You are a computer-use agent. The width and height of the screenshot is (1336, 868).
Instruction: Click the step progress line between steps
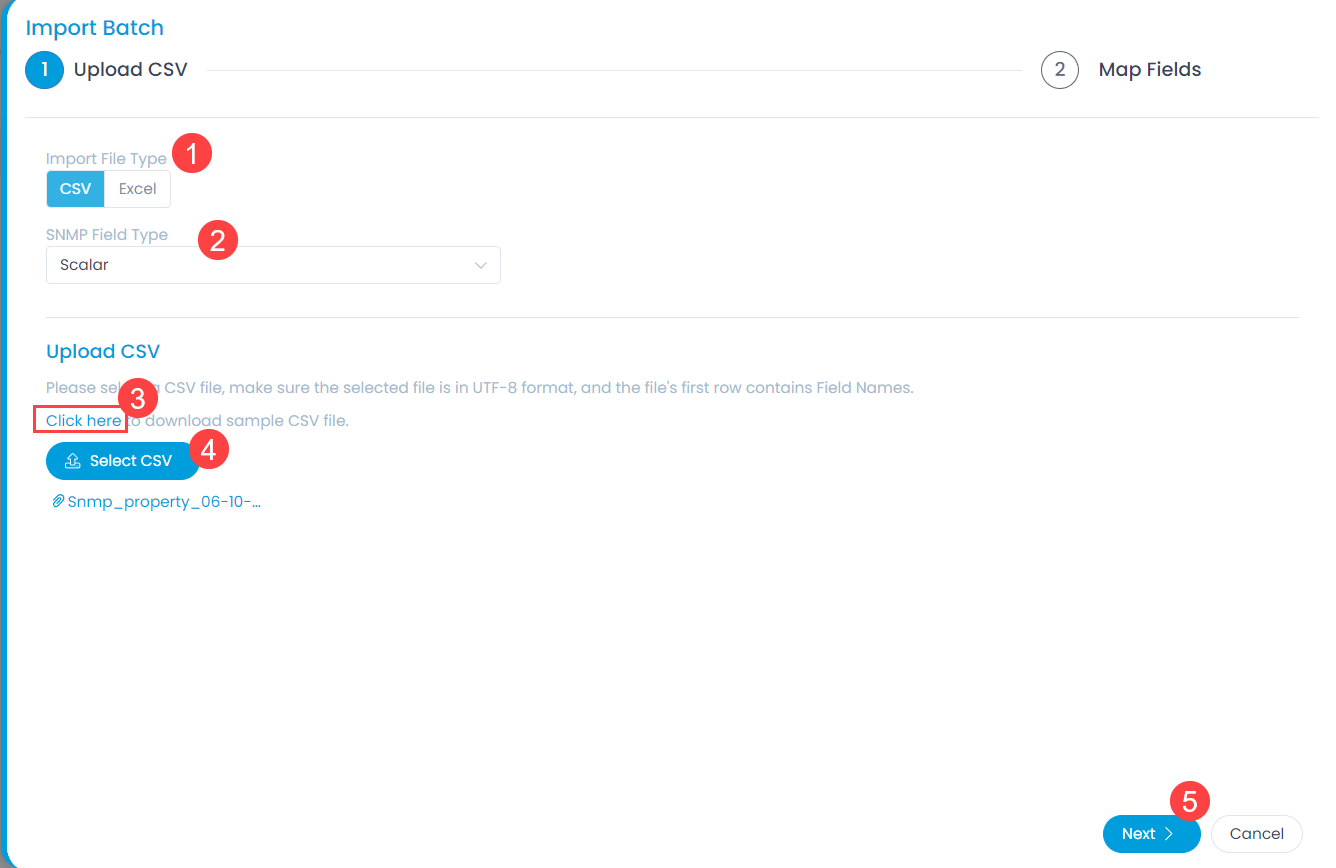600,70
